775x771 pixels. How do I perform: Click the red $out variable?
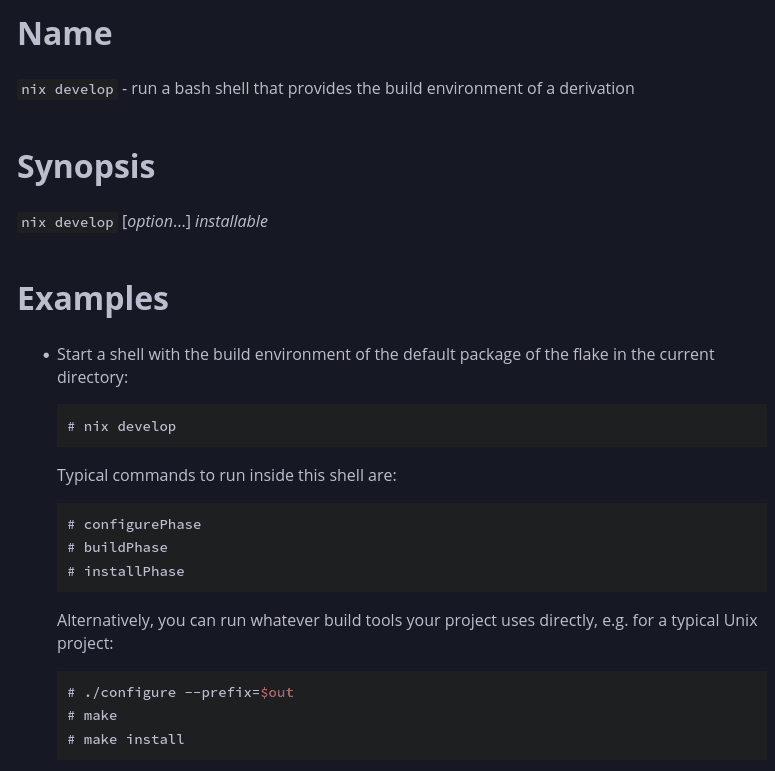pos(277,693)
